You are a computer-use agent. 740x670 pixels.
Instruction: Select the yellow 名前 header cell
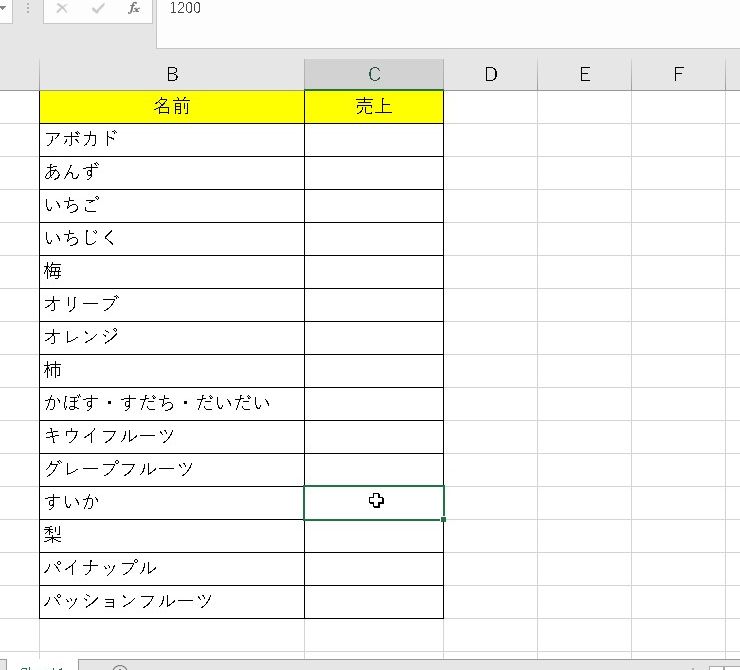[x=172, y=107]
